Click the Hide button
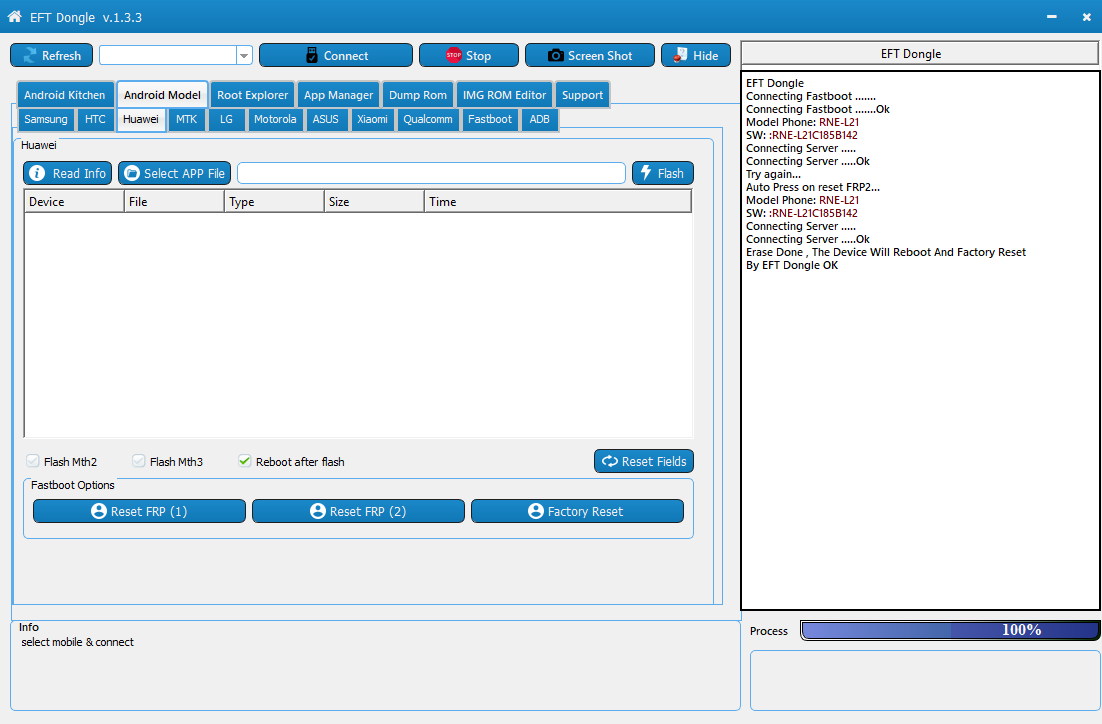1102x724 pixels. (696, 56)
